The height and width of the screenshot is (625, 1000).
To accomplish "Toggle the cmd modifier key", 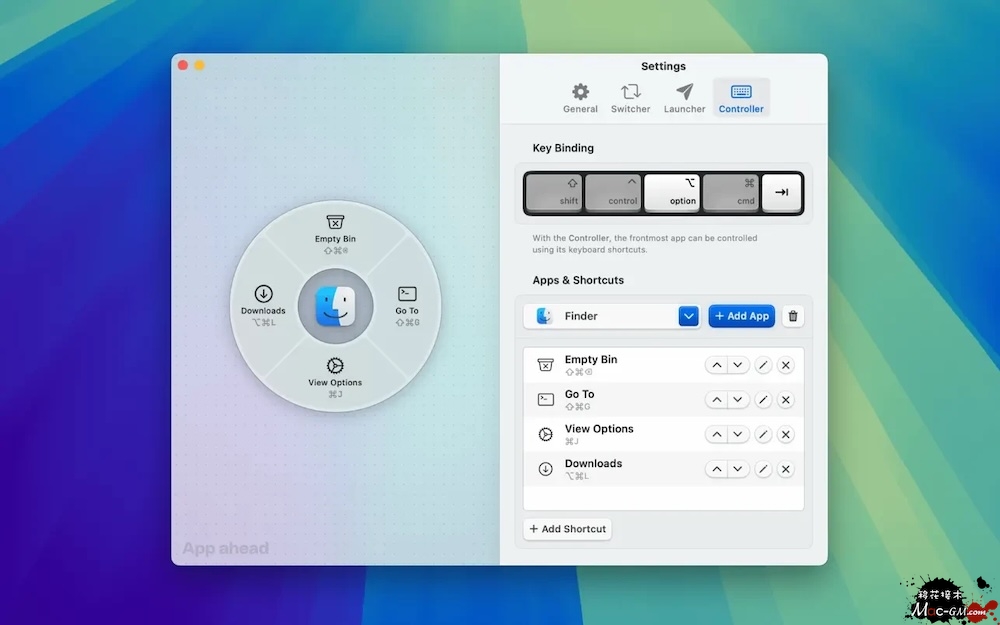I will click(731, 192).
